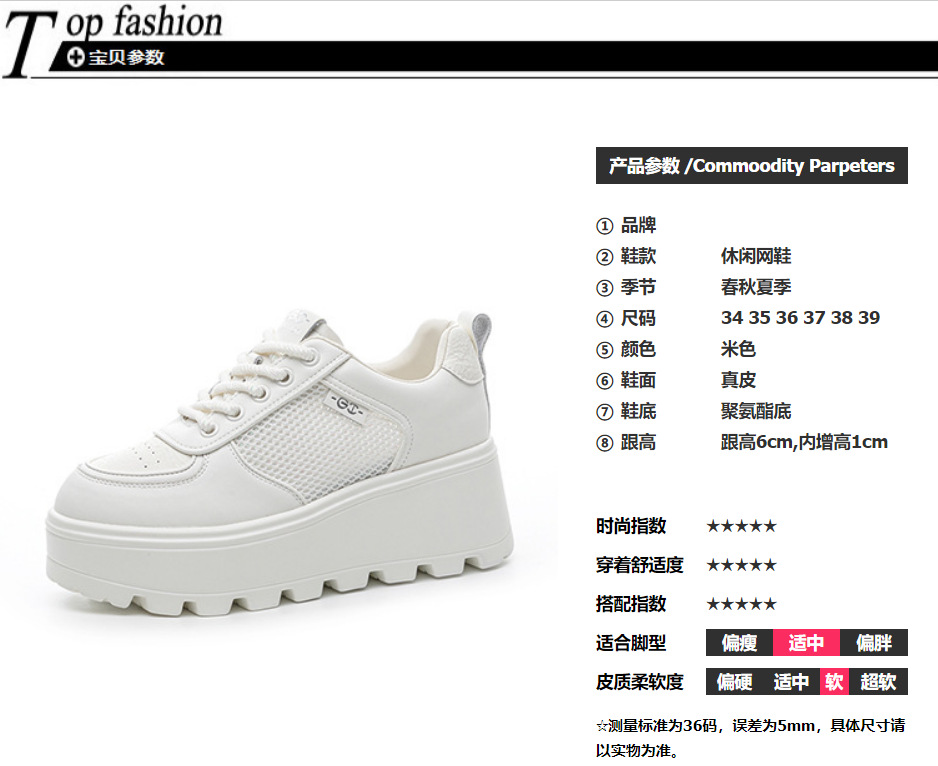Click the 休闲网鞋 shoe style value
This screenshot has height=766, width=938.
756,256
